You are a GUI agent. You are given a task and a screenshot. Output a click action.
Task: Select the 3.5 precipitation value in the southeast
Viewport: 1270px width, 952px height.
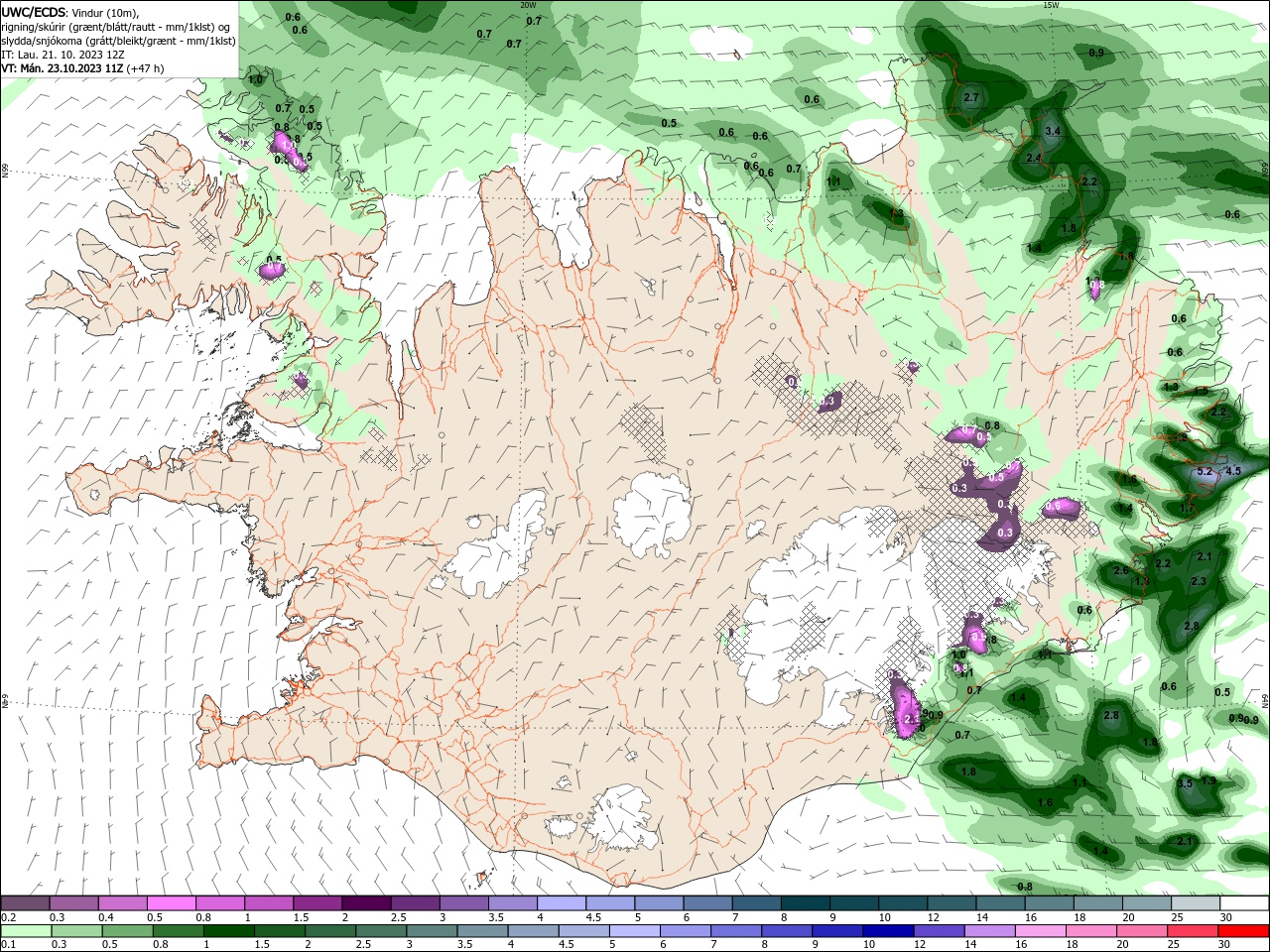click(1184, 783)
